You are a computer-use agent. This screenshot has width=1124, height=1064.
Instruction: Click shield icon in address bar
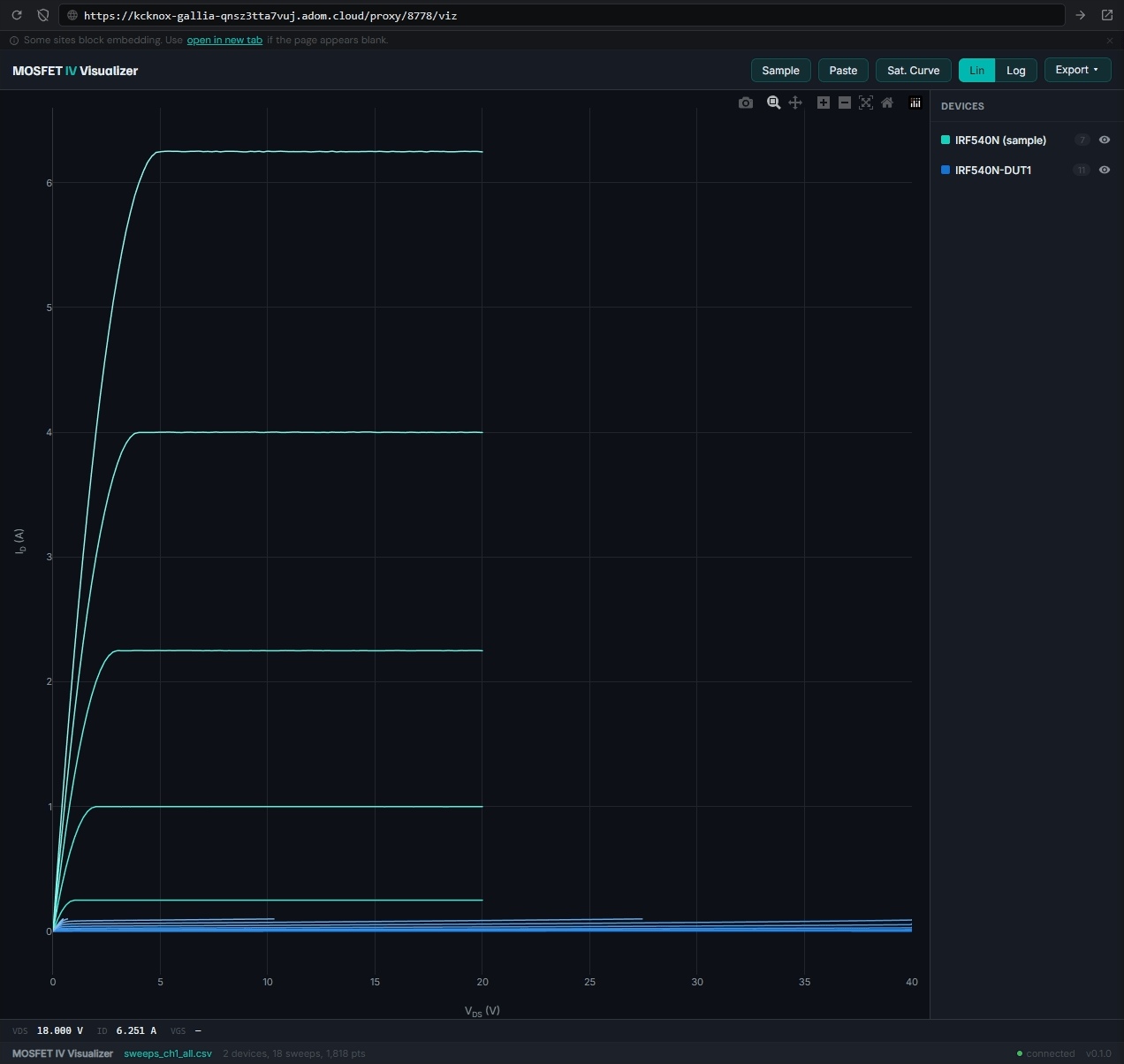point(43,15)
